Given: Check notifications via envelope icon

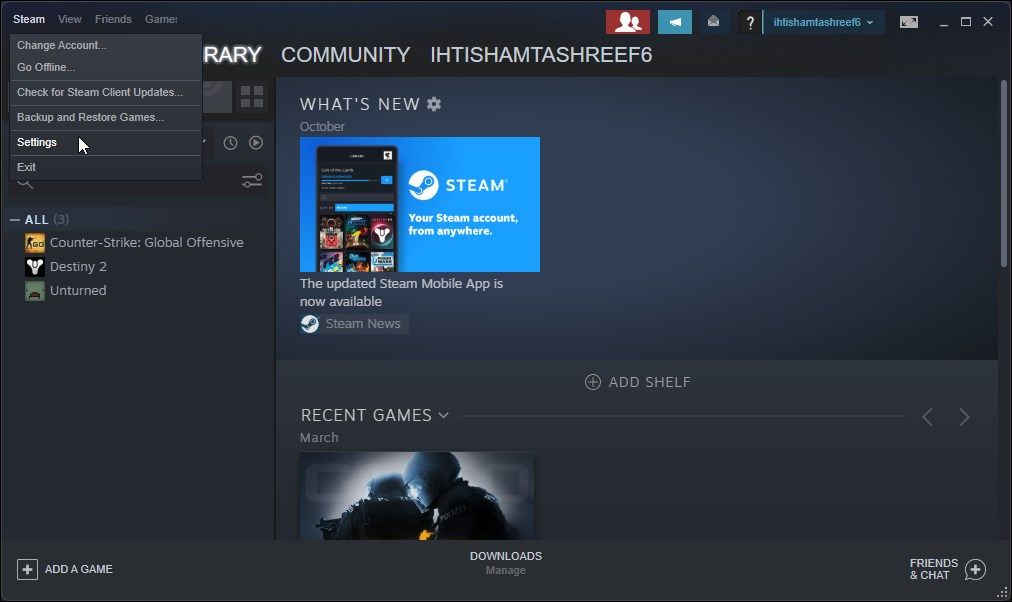Looking at the screenshot, I should tap(712, 20).
